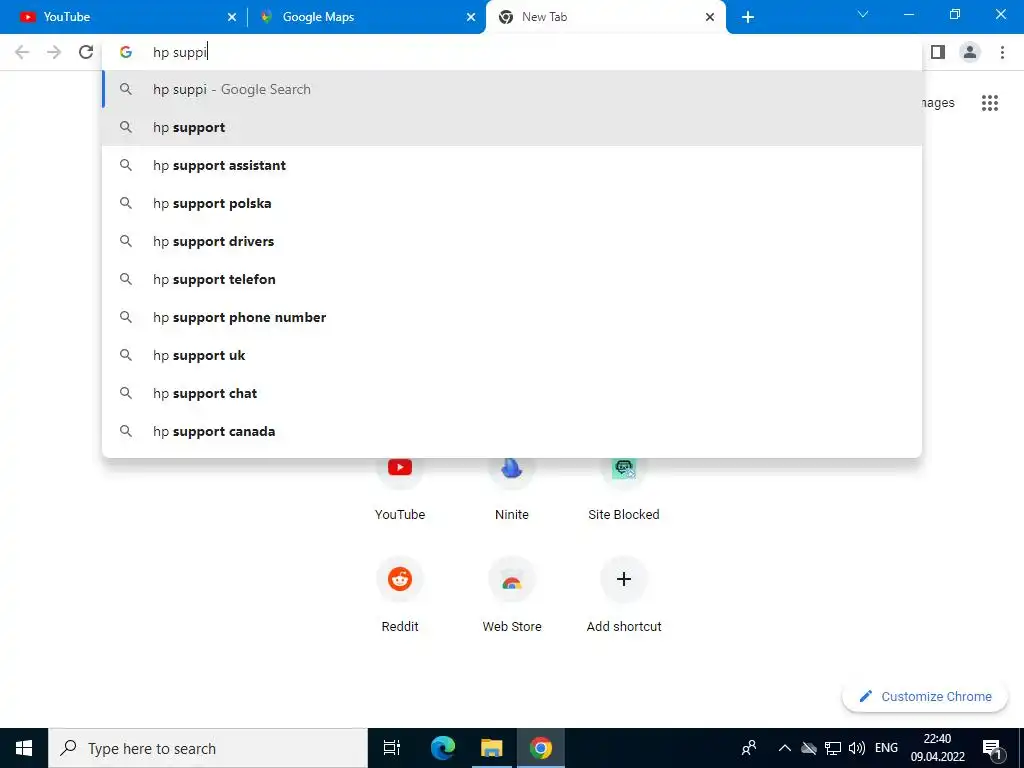Choose the 'hp support' suggestion

tap(512, 127)
